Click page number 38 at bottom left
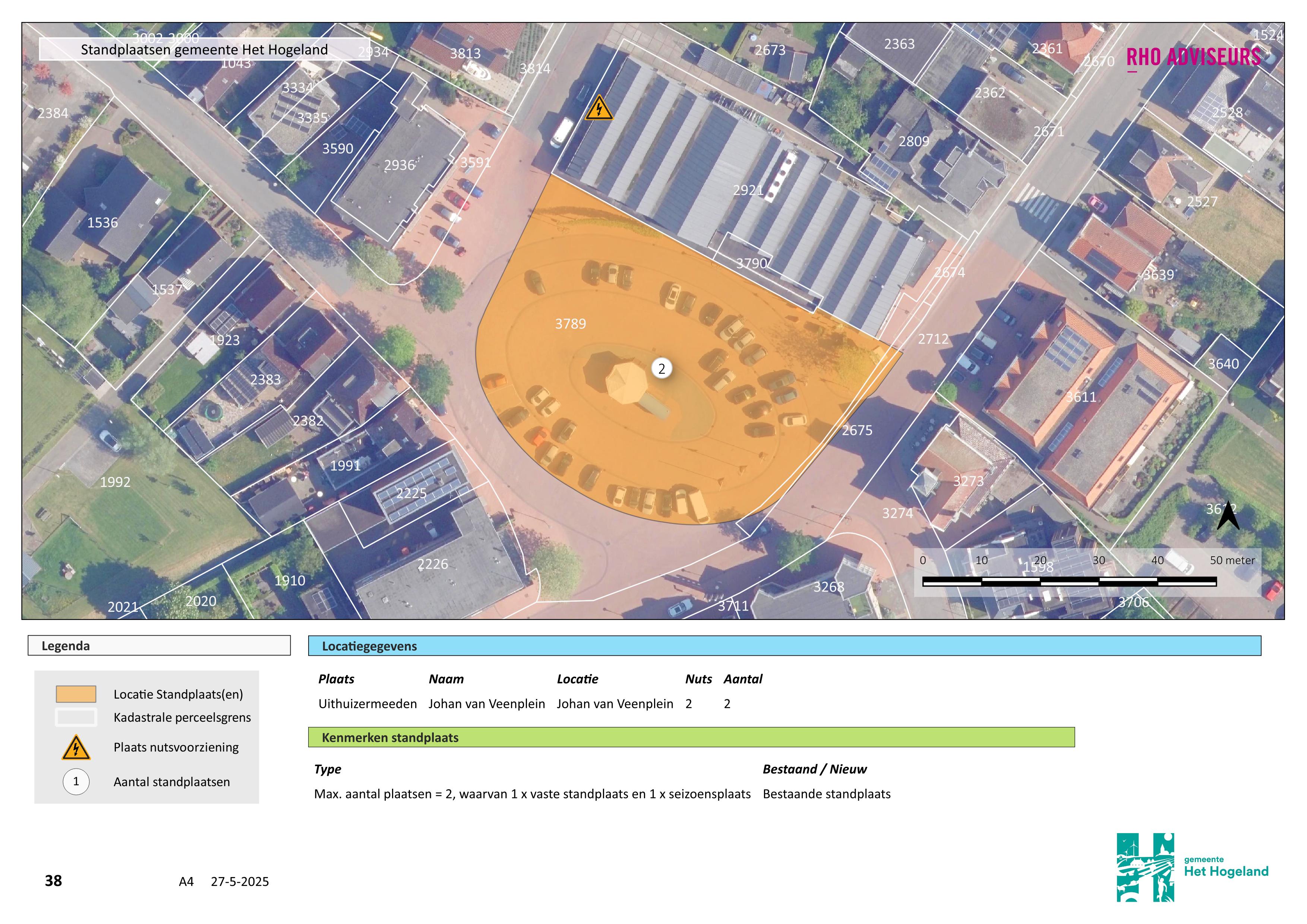 coord(54,881)
